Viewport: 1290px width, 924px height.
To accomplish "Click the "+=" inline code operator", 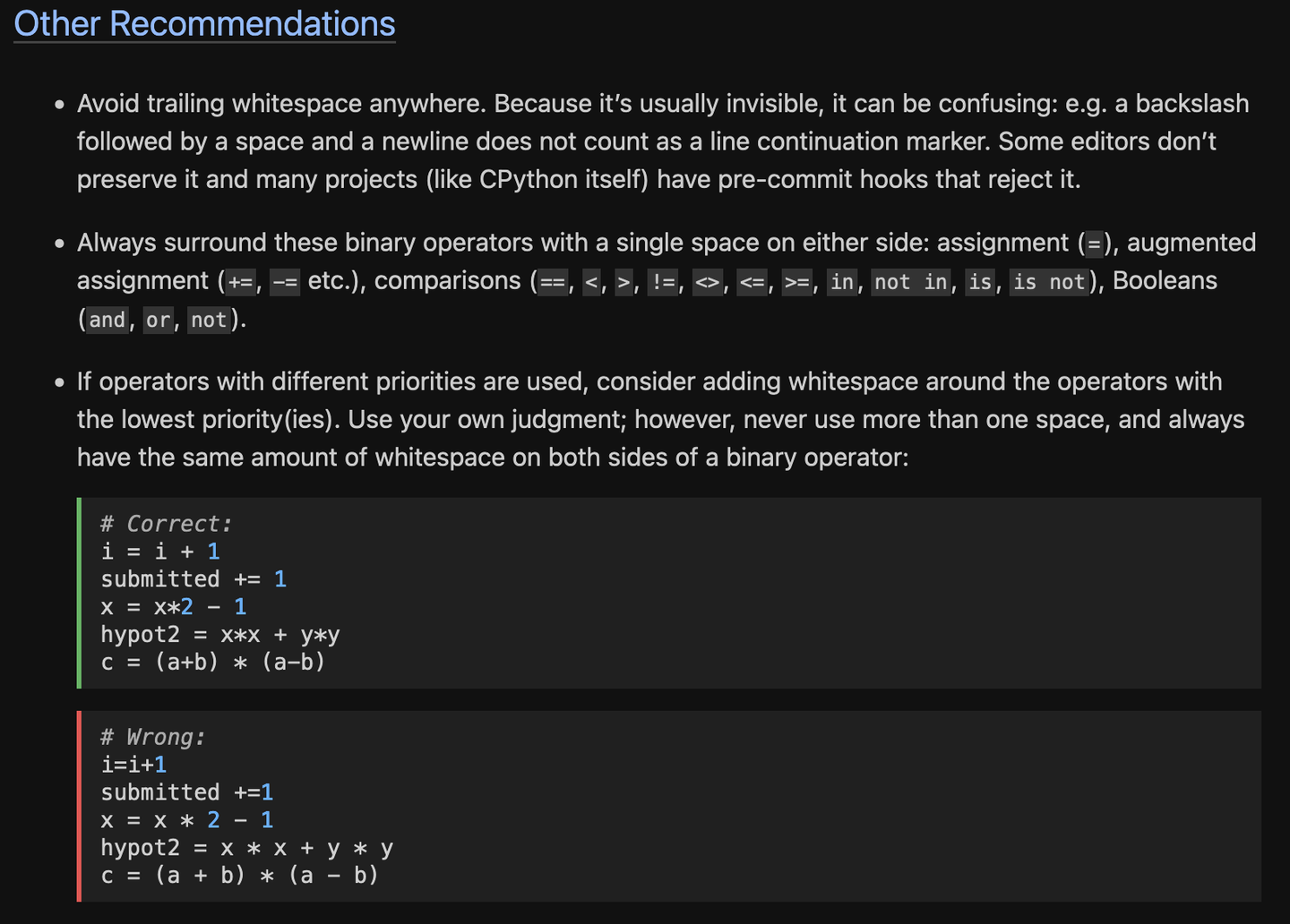I will [240, 282].
